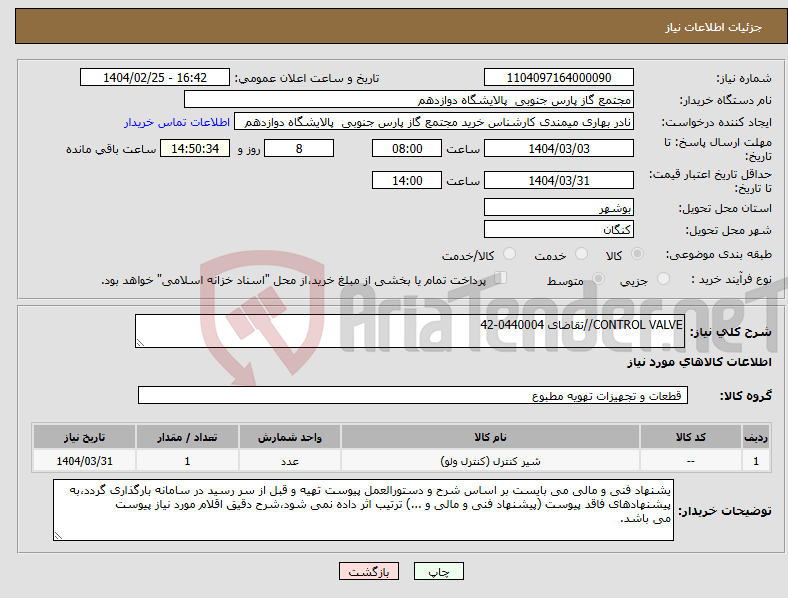Click the item name شیر کنترل cell
The width and height of the screenshot is (788, 598).
coord(490,461)
